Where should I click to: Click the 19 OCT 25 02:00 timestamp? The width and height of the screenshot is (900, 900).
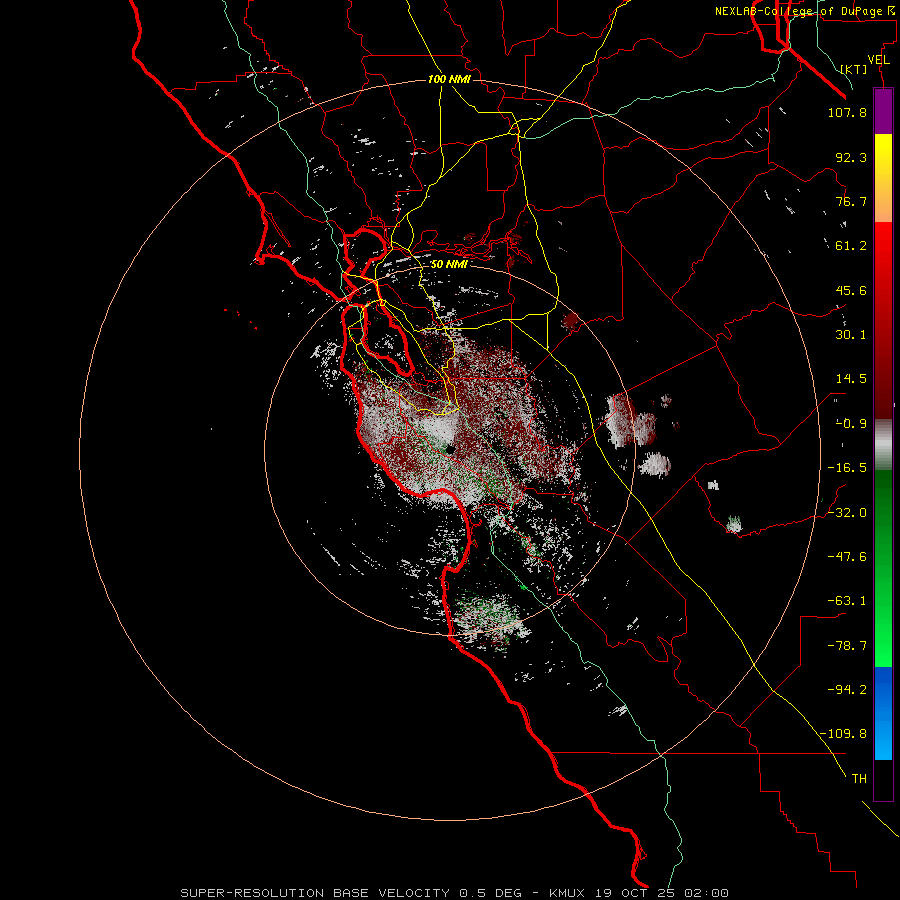click(x=662, y=893)
